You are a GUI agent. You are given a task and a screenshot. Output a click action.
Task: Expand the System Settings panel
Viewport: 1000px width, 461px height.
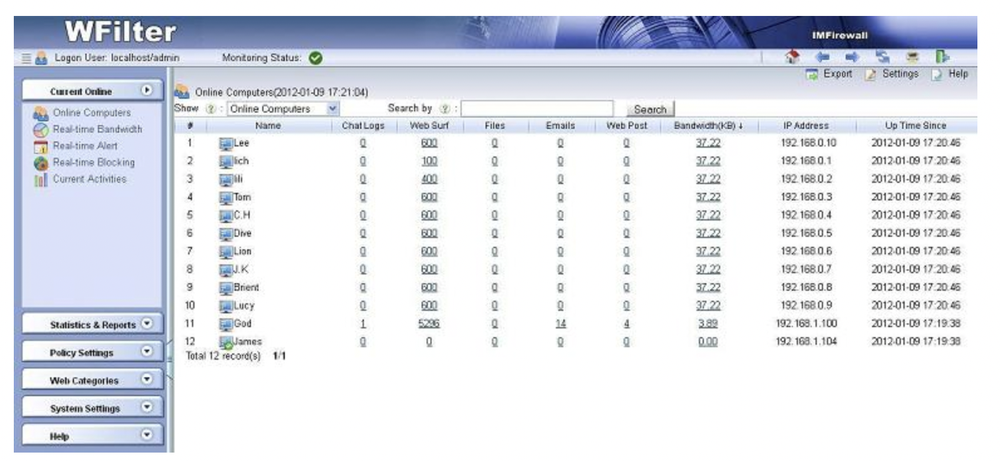coord(147,407)
